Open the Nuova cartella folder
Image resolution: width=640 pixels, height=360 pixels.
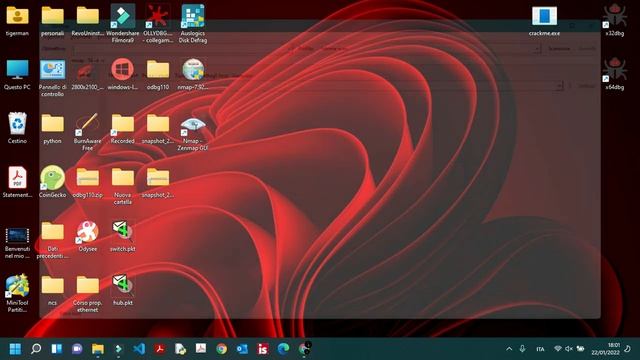click(123, 178)
